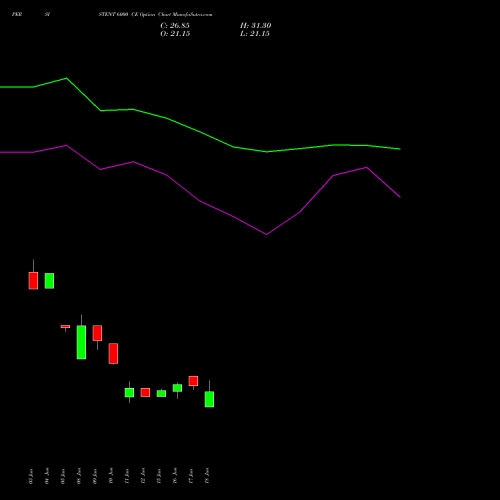Select the 03 Jun date label on the axis

click(31, 476)
